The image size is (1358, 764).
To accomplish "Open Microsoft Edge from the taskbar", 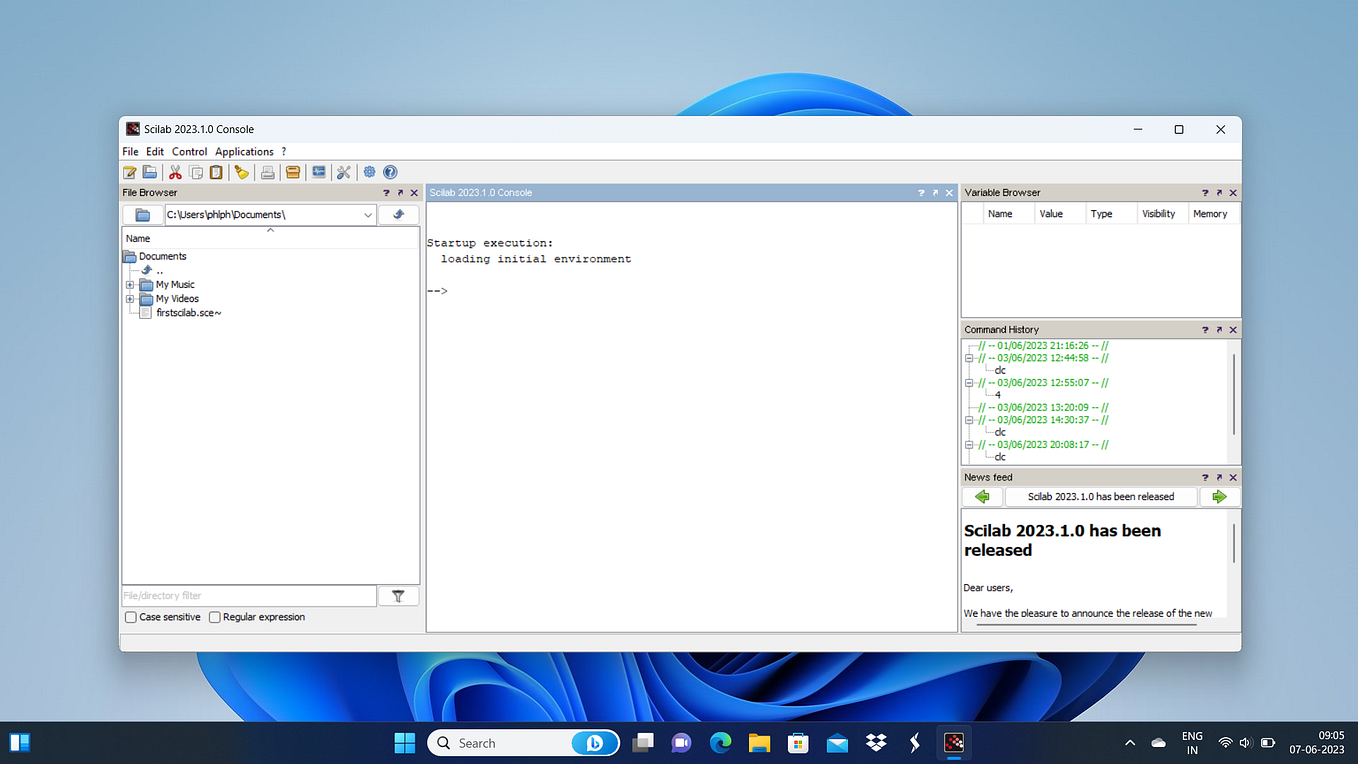I will 720,743.
